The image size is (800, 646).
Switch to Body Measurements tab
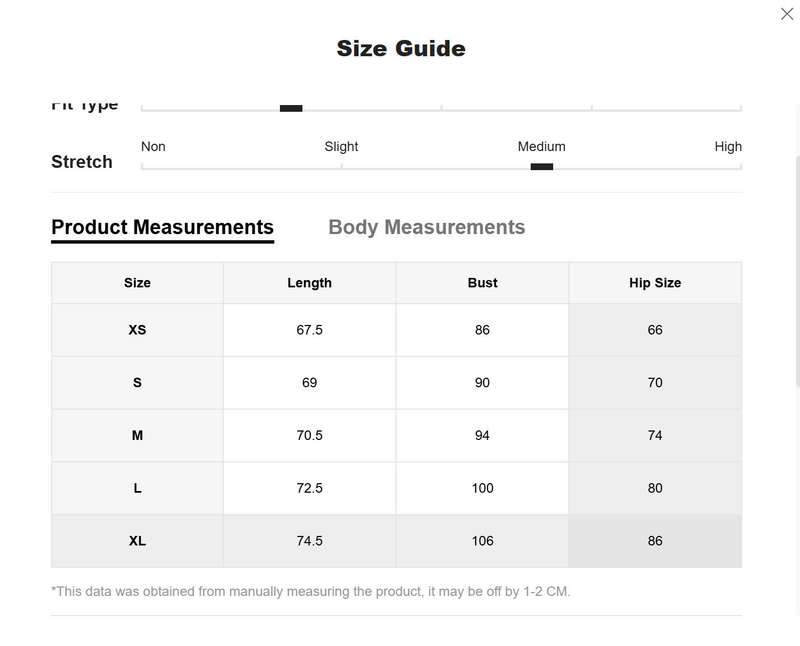pos(427,227)
